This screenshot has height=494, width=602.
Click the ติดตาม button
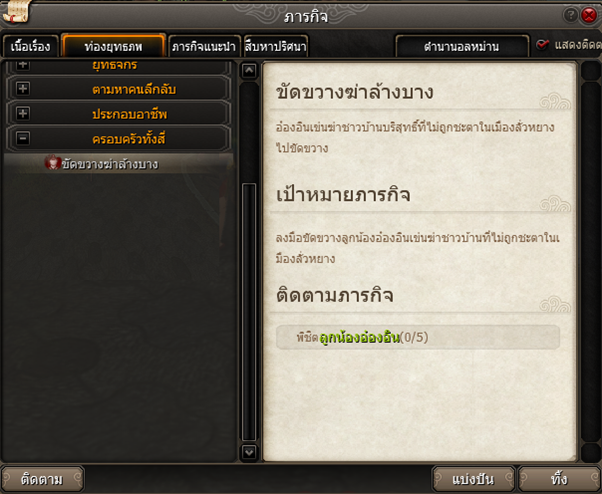pyautogui.click(x=42, y=479)
